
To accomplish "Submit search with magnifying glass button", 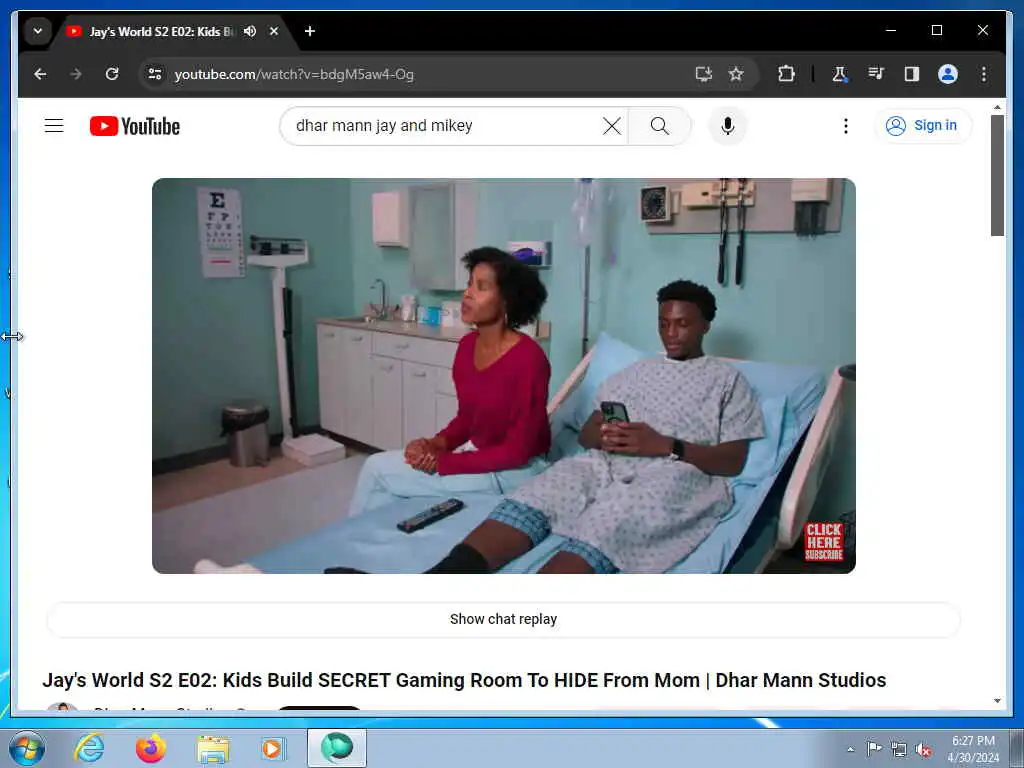I will (660, 125).
